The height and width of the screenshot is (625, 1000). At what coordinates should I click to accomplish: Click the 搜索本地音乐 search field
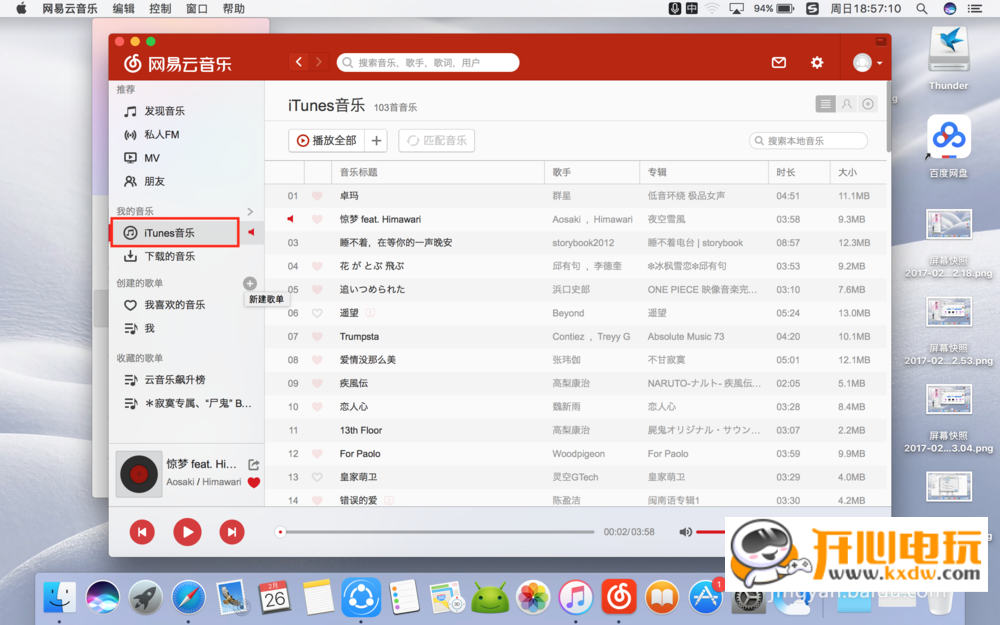click(812, 141)
